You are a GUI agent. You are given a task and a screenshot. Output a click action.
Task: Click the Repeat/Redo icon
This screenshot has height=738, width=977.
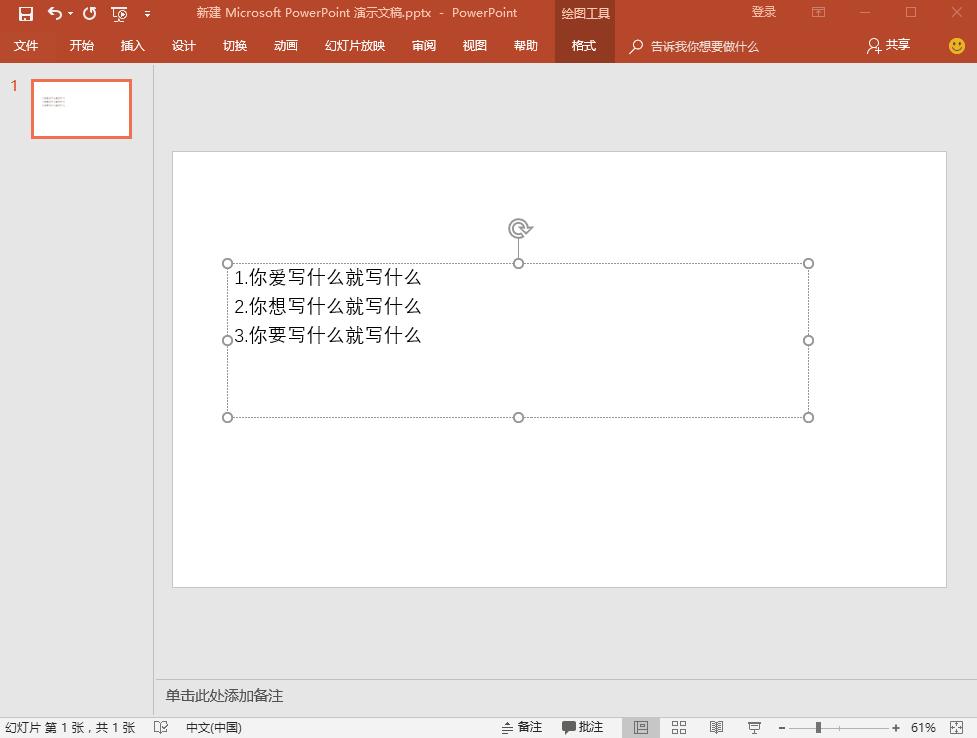[x=89, y=12]
